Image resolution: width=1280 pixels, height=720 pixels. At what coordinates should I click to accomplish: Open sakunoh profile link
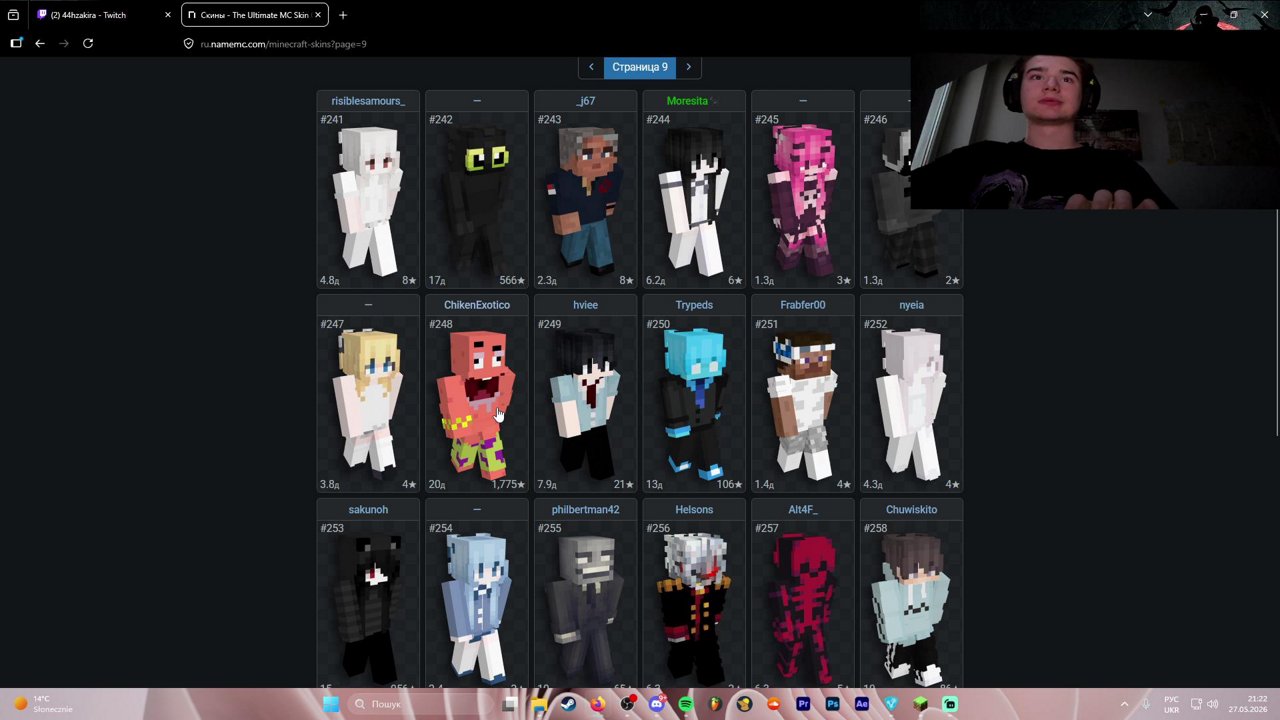point(368,510)
